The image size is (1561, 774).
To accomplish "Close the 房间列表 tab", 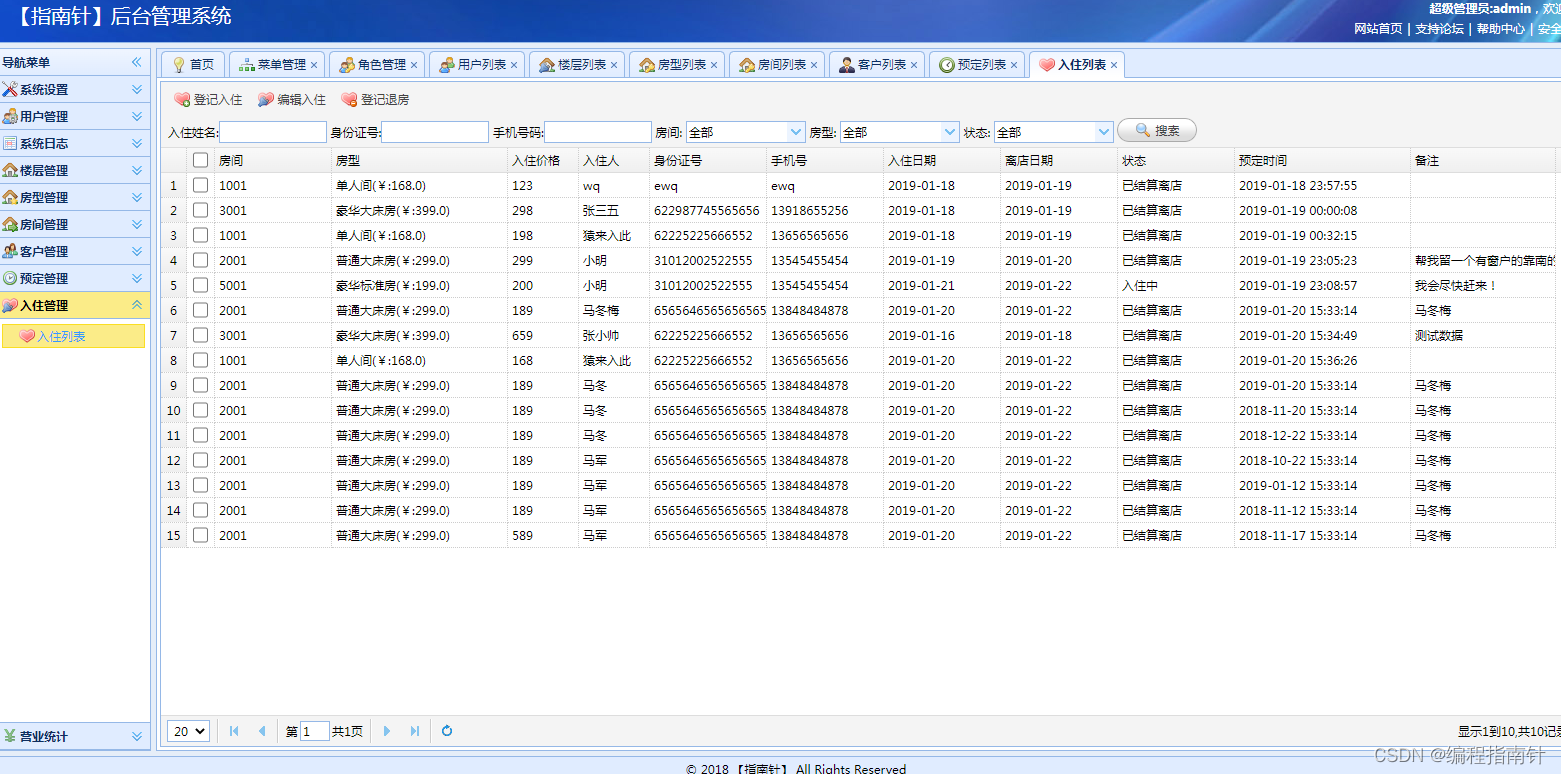I will (x=814, y=65).
